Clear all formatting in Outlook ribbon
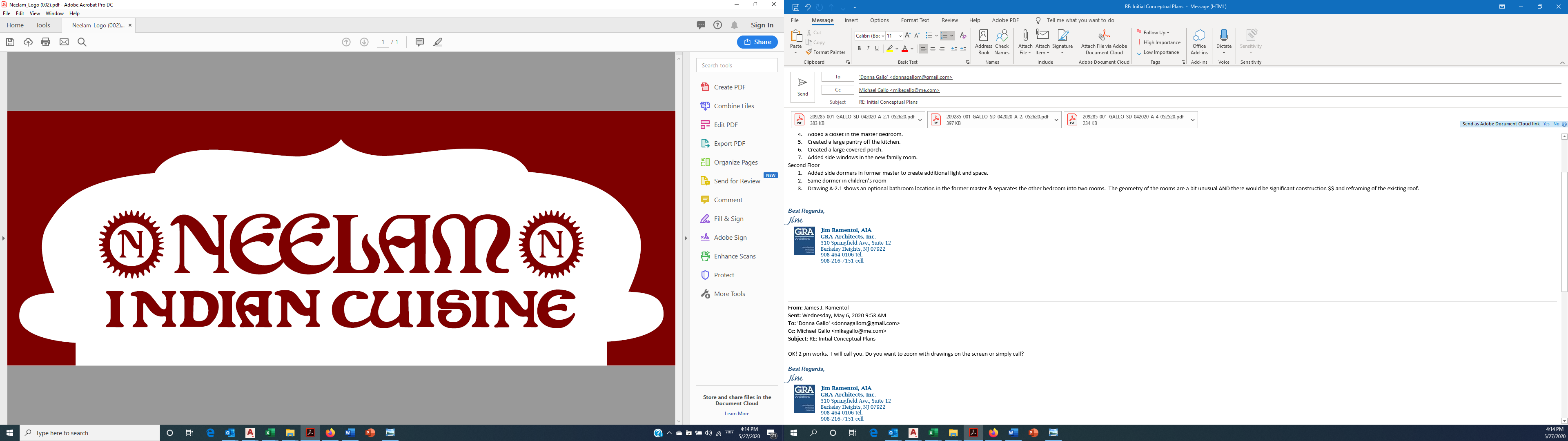 [x=963, y=36]
